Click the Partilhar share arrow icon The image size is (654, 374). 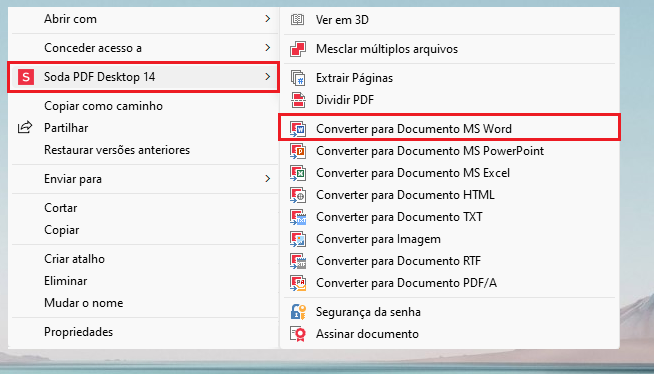pos(25,127)
